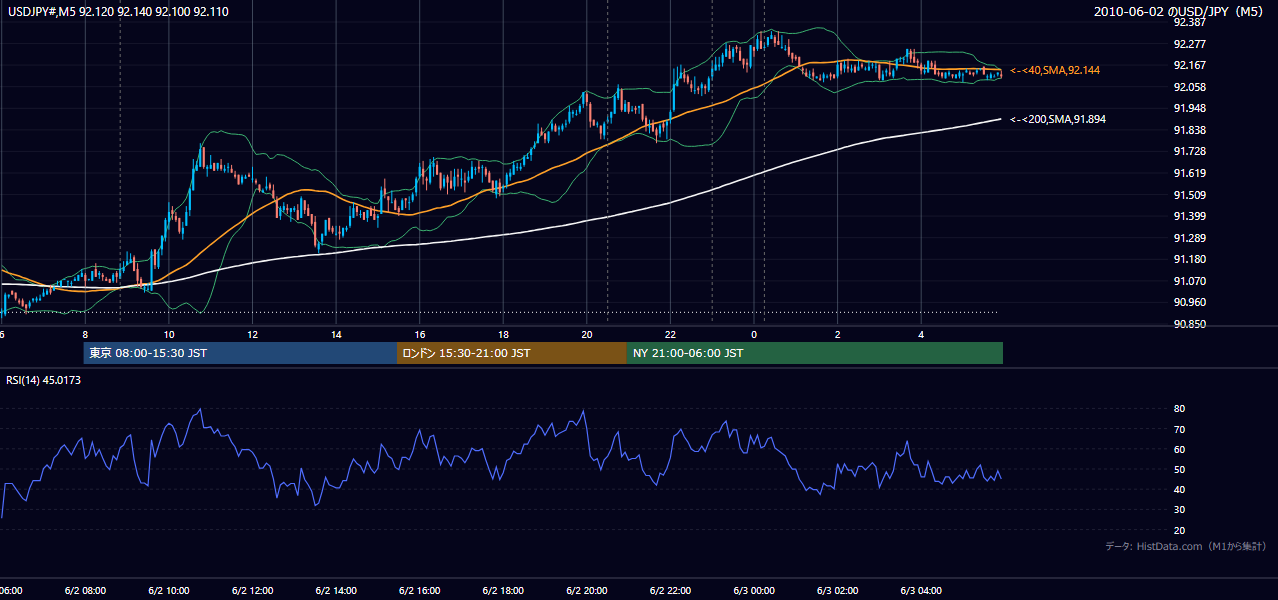Click hour label 22 on price chart axis
Image resolution: width=1278 pixels, height=600 pixels.
670,335
